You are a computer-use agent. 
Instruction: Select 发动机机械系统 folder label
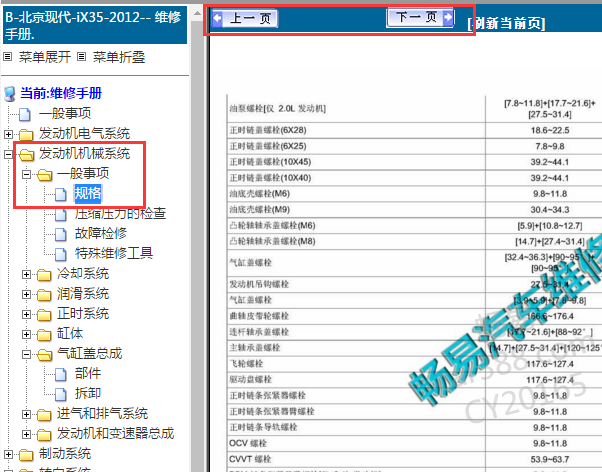[x=84, y=153]
